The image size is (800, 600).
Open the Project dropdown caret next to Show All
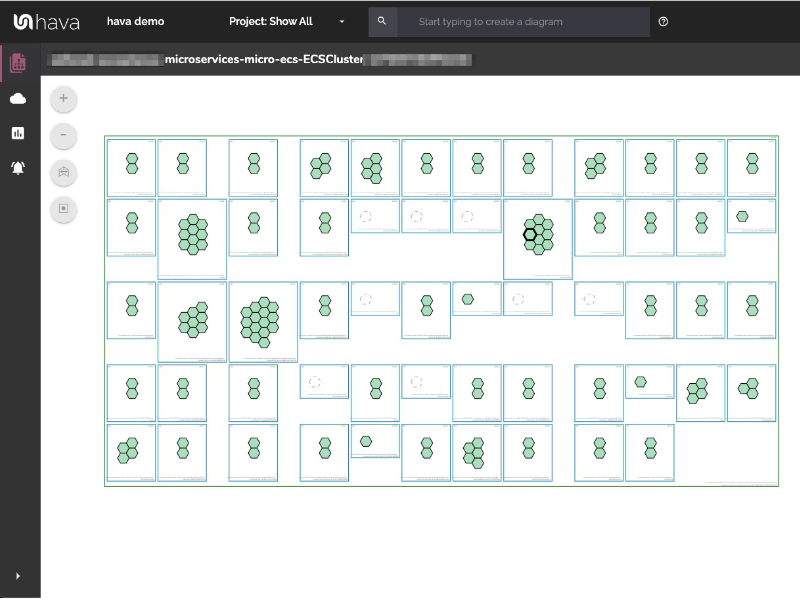(341, 21)
